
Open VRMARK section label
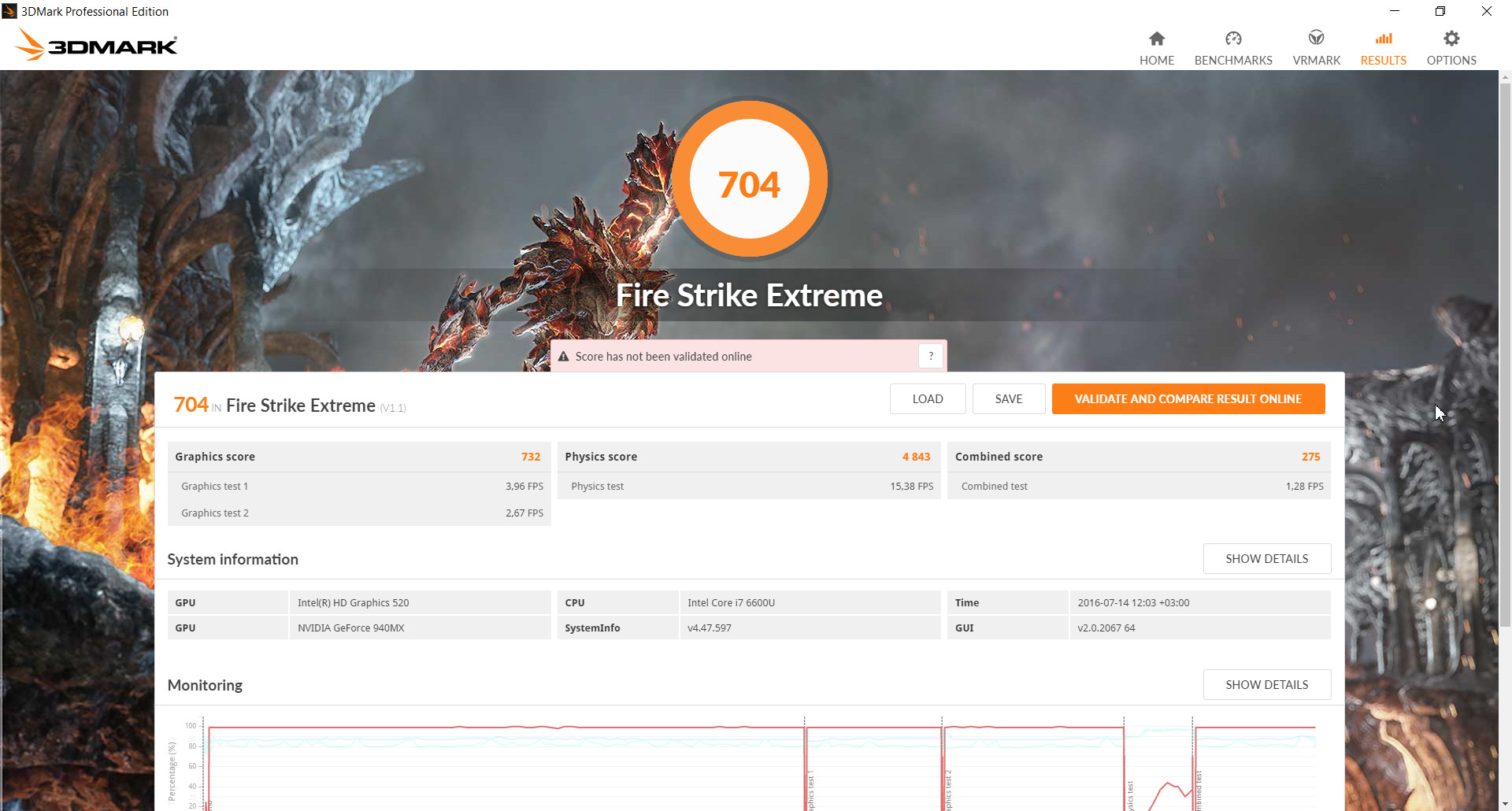click(x=1316, y=61)
